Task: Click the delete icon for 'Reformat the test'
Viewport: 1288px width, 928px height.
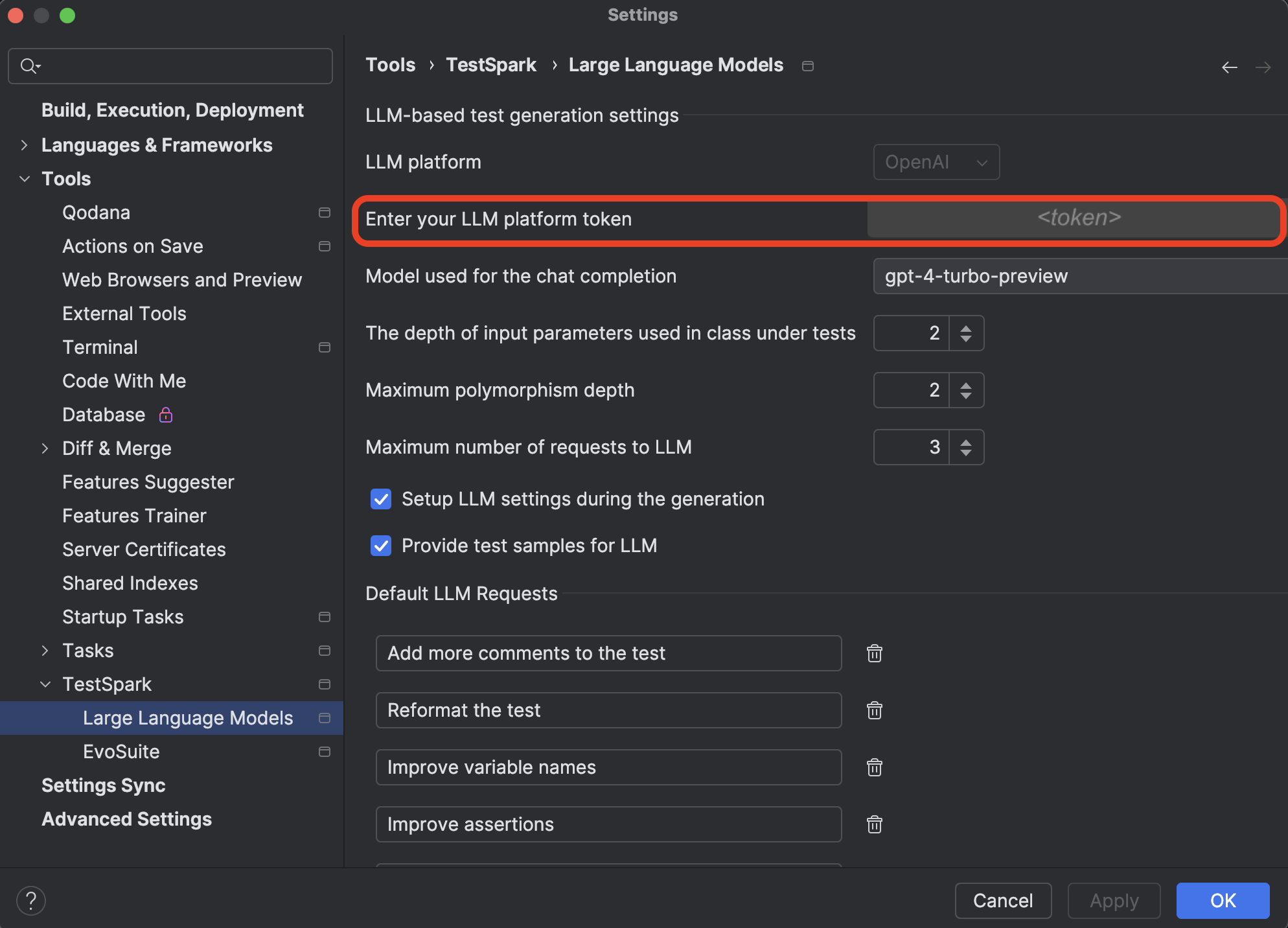Action: (875, 710)
